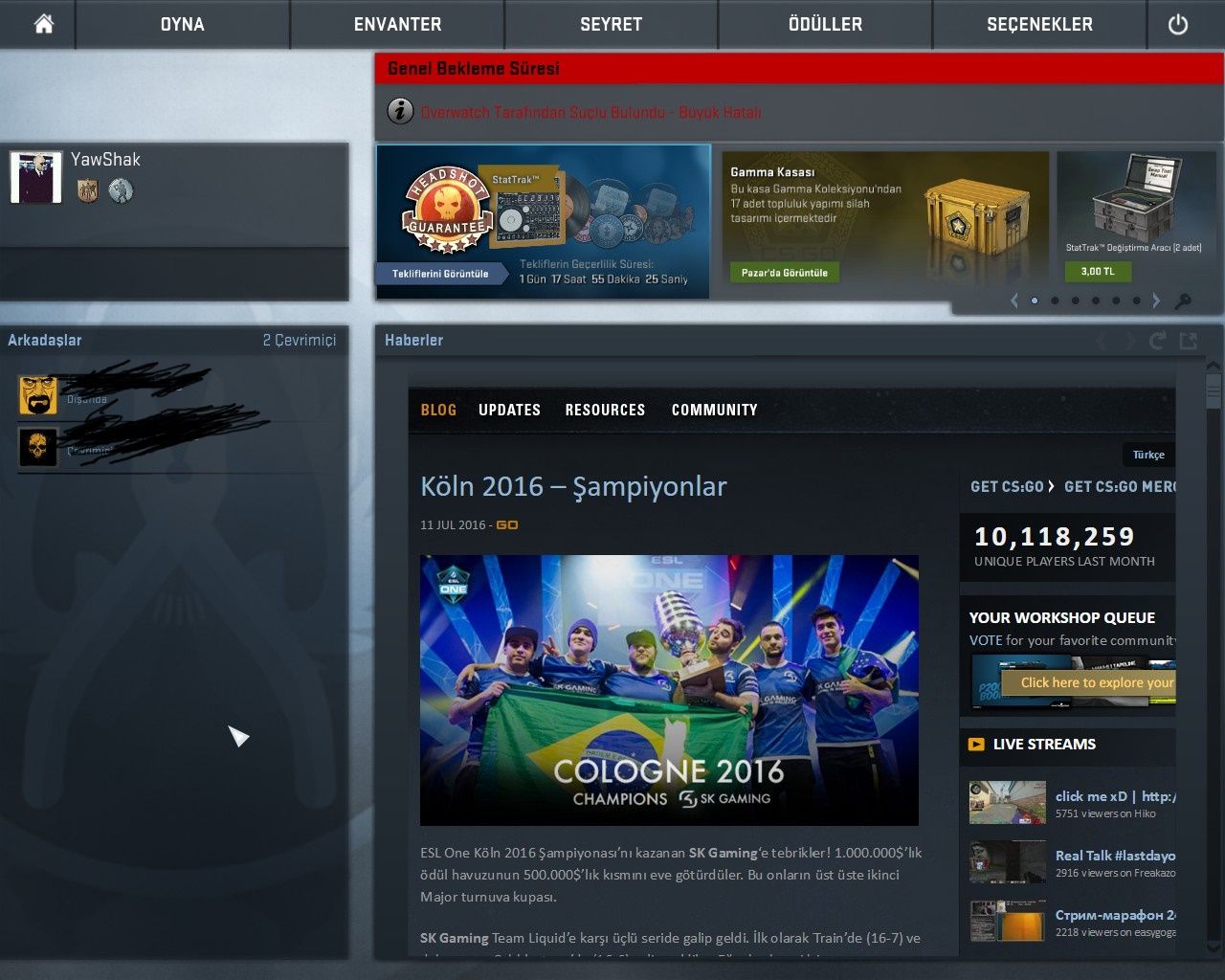Select the second store carousel page dot
The height and width of the screenshot is (980, 1225).
pos(1055,301)
